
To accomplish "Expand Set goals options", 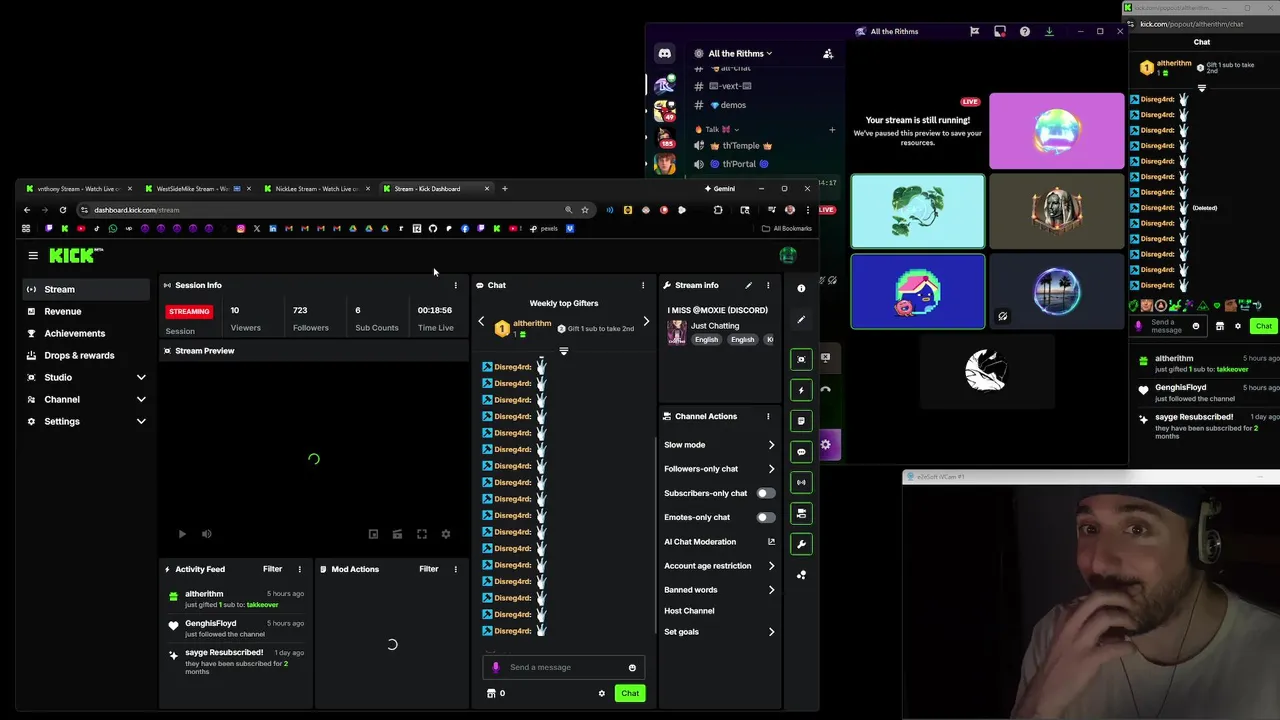I will 771,632.
